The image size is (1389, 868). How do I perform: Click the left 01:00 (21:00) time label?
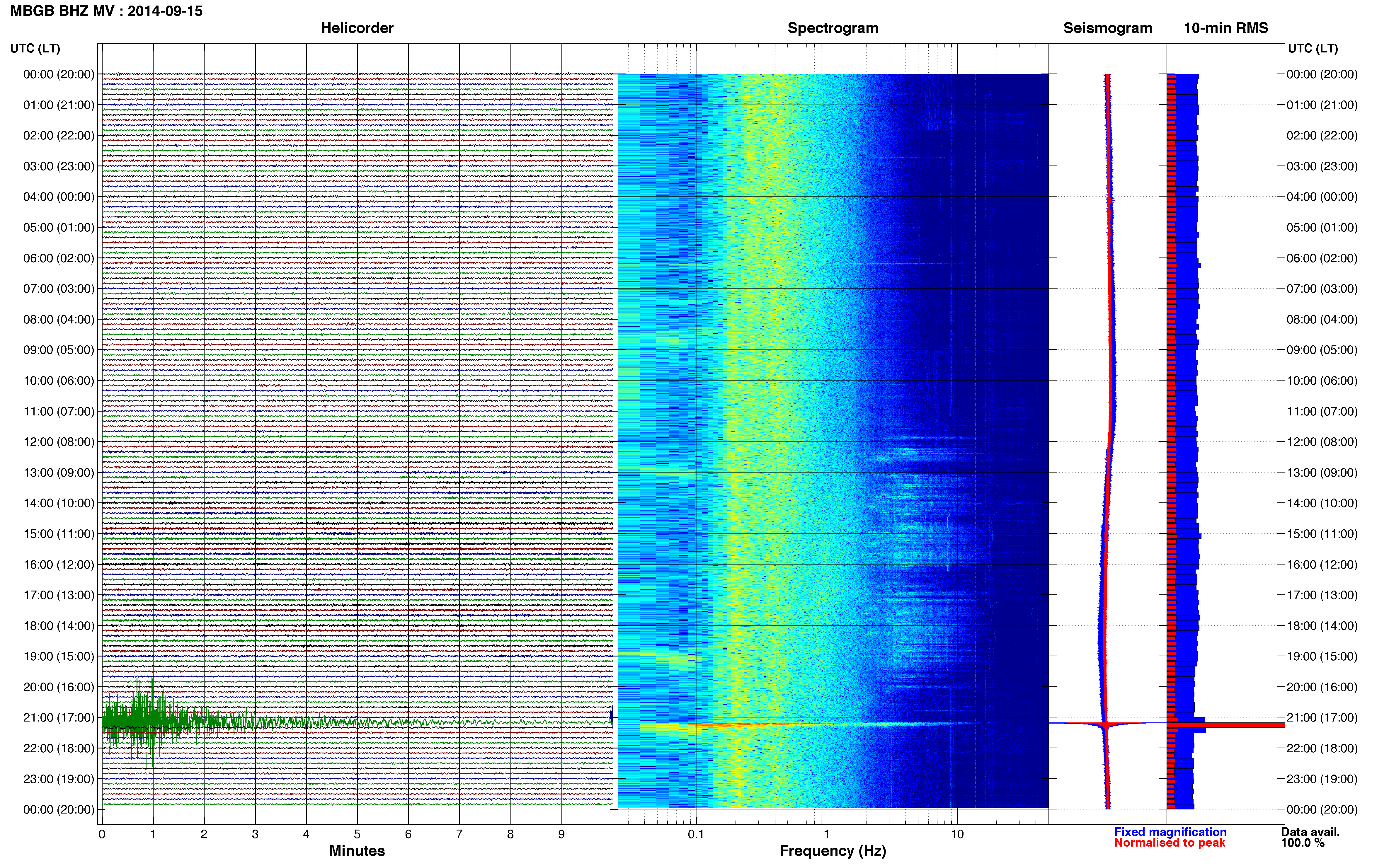point(59,105)
